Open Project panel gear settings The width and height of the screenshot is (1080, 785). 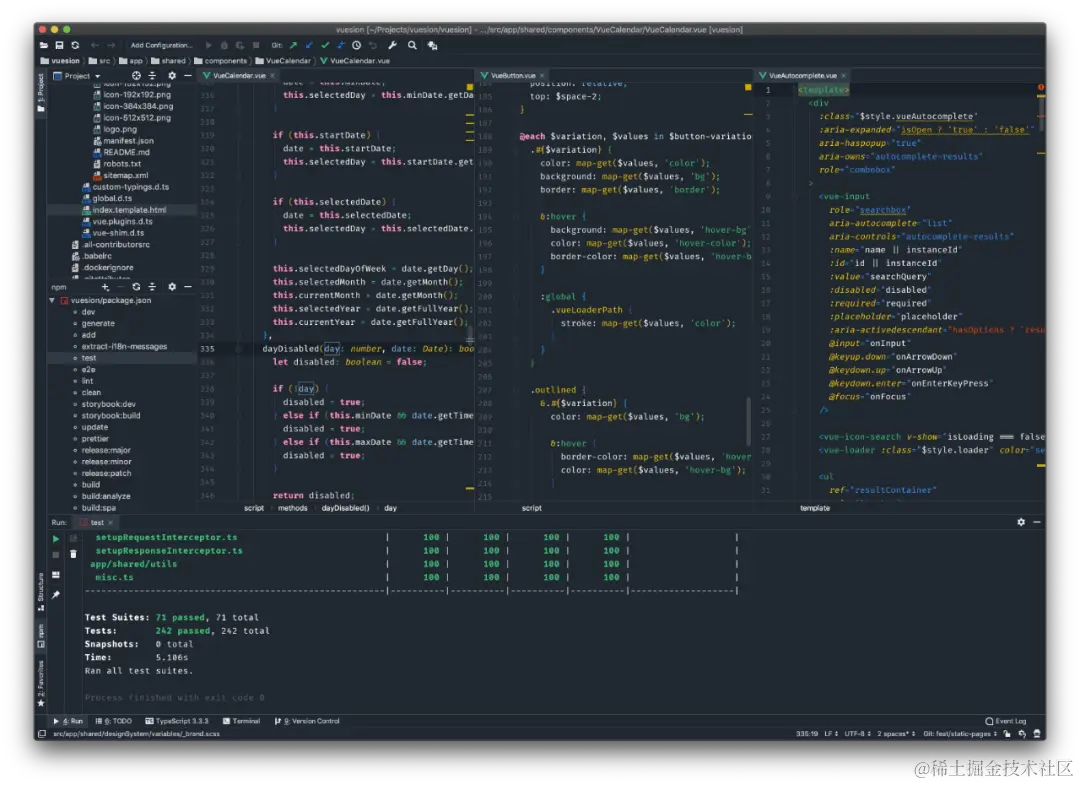coord(172,76)
